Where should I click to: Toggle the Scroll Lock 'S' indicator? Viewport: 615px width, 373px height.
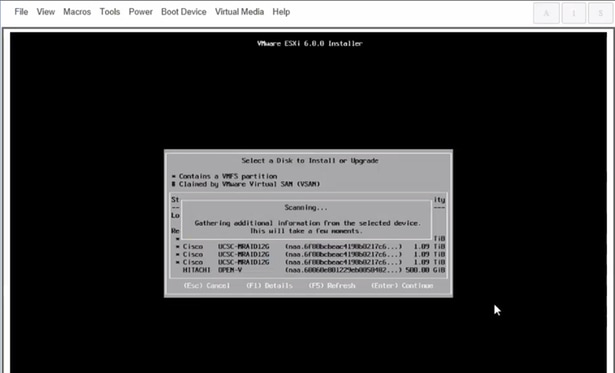[x=600, y=13]
